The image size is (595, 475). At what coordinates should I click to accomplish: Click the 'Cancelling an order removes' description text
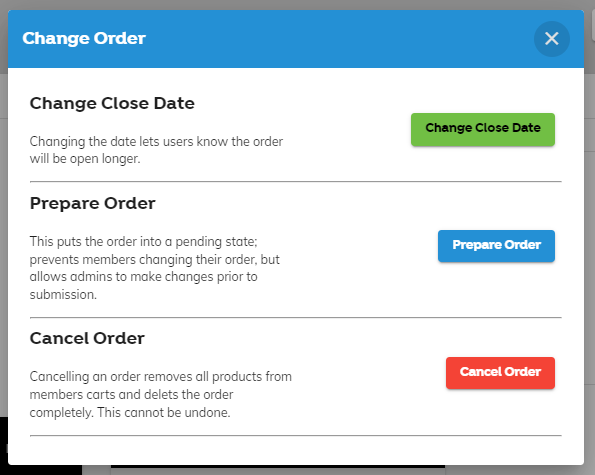click(161, 395)
